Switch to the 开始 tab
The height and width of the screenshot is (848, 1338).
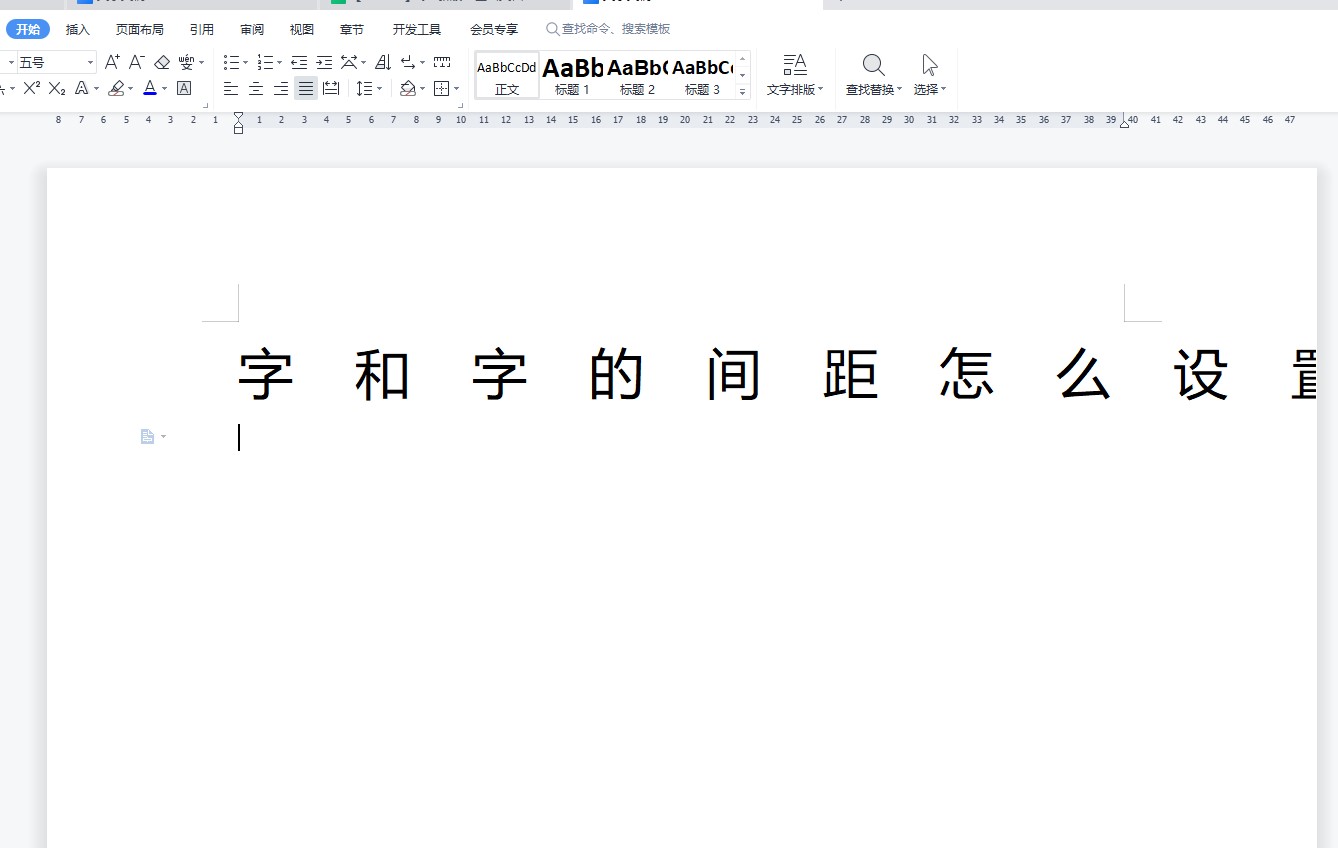point(28,29)
